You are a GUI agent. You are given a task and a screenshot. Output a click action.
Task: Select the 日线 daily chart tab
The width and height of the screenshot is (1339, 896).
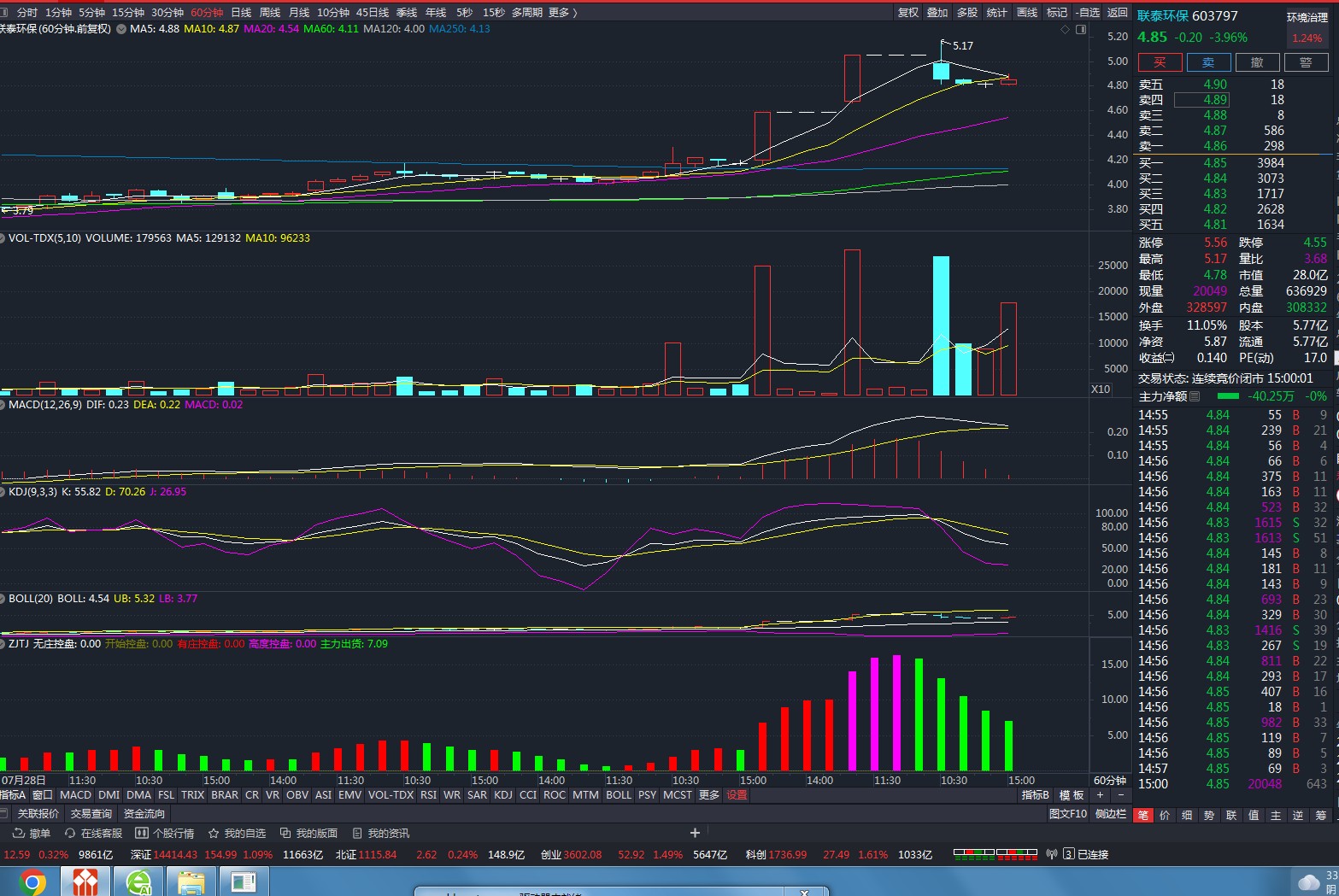click(x=242, y=13)
